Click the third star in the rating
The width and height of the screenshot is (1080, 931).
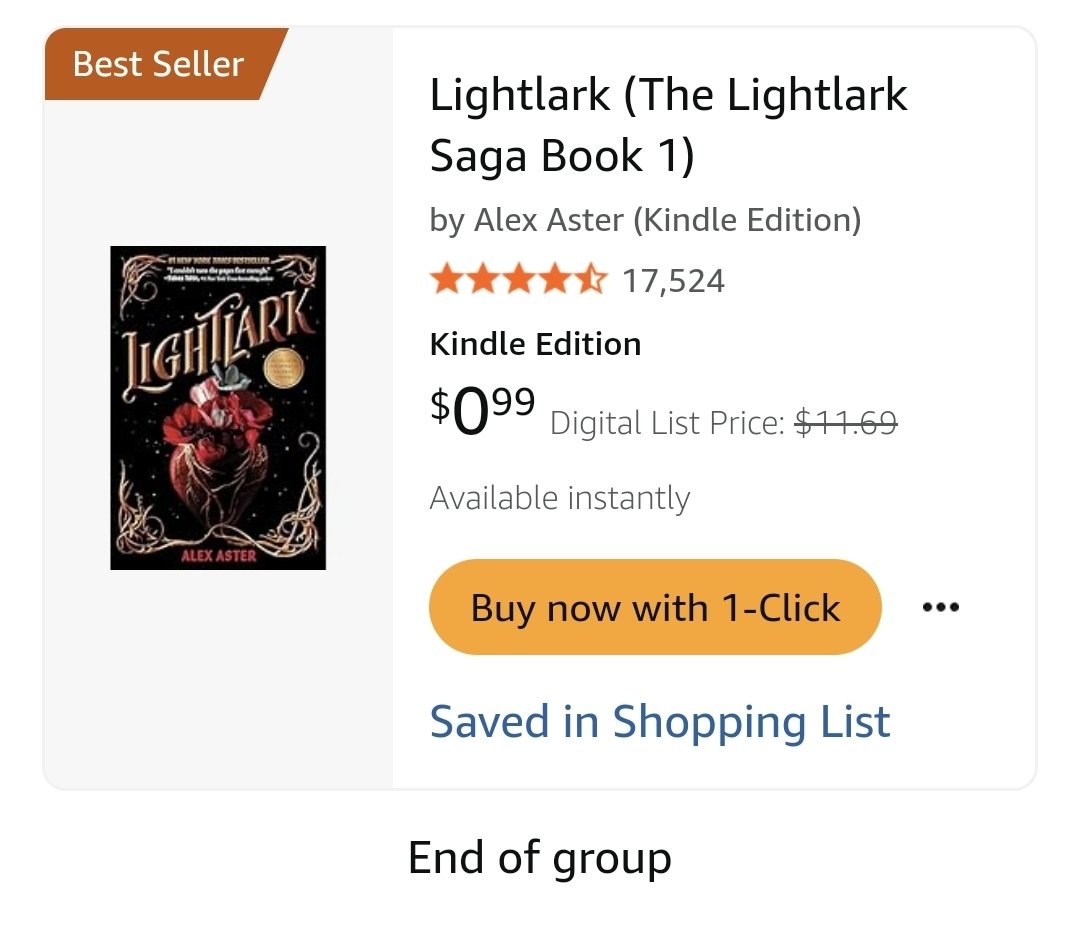519,280
